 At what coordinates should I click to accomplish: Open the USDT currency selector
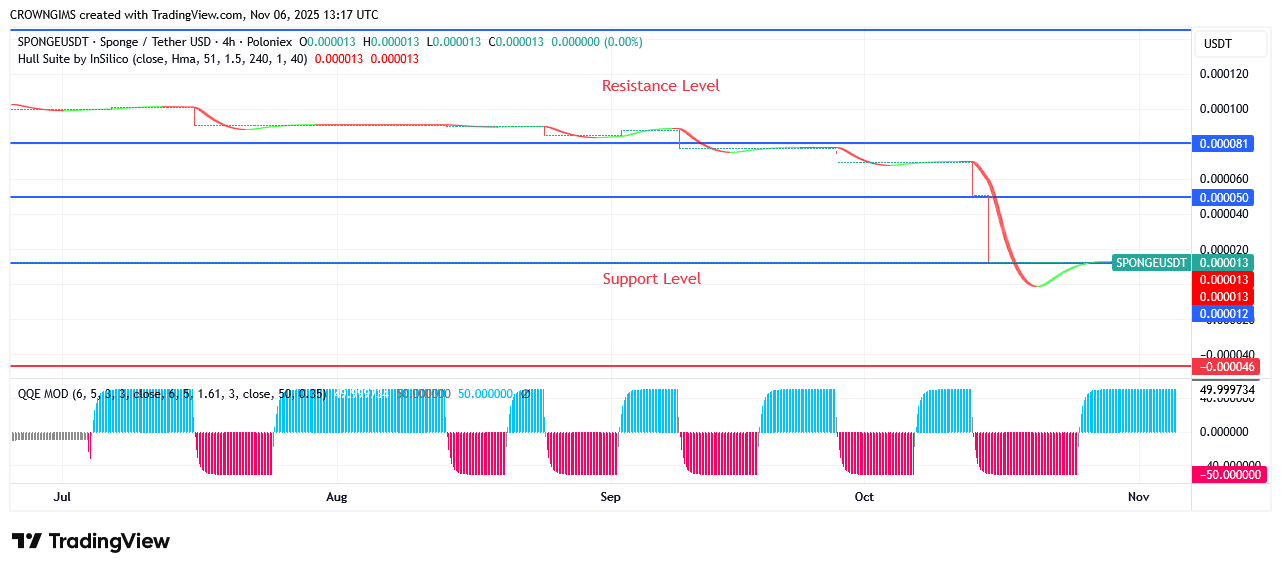tap(1217, 44)
